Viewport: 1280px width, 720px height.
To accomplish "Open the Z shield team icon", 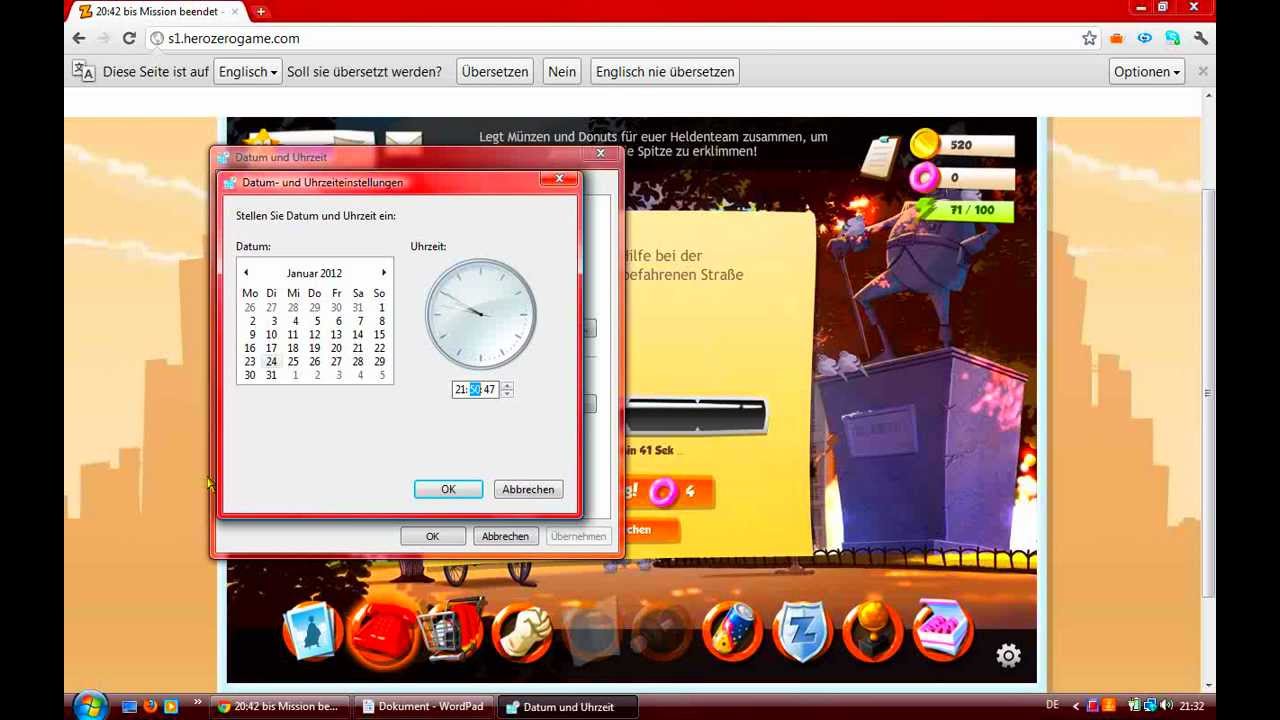I will click(802, 631).
